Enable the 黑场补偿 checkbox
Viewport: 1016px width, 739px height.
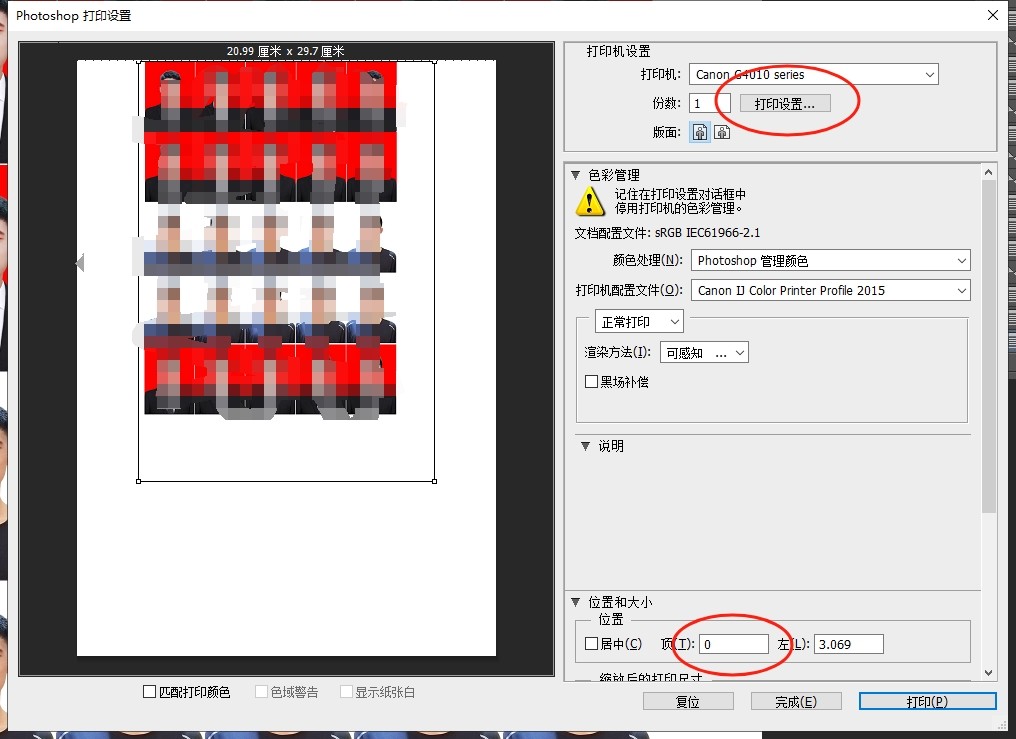(x=591, y=381)
